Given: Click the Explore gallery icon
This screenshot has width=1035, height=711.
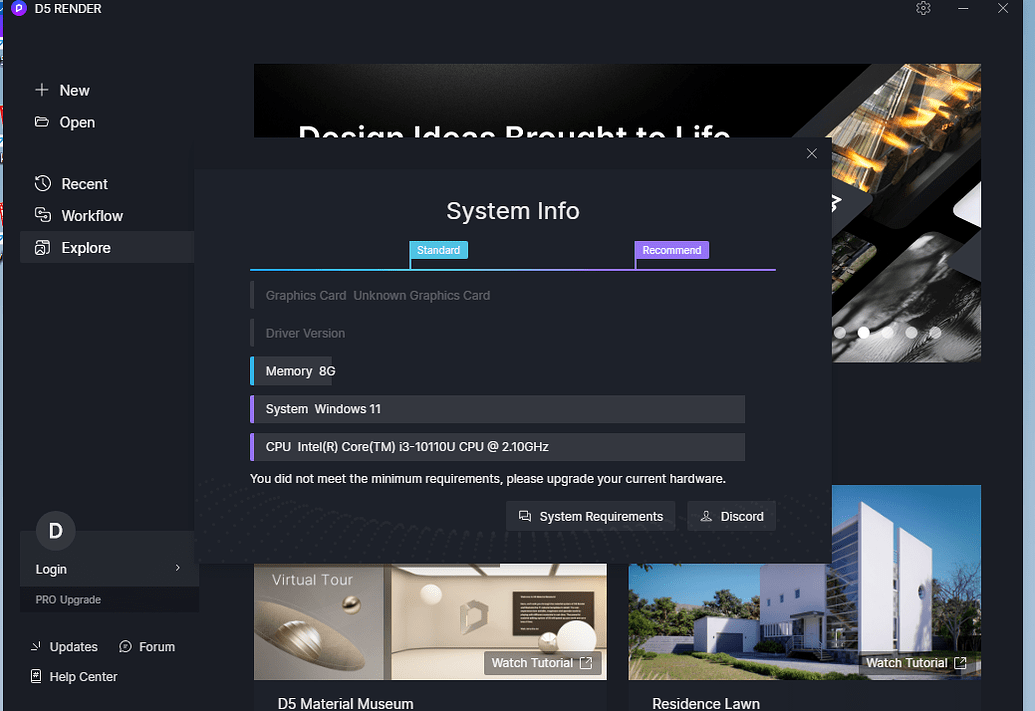Looking at the screenshot, I should pyautogui.click(x=42, y=248).
